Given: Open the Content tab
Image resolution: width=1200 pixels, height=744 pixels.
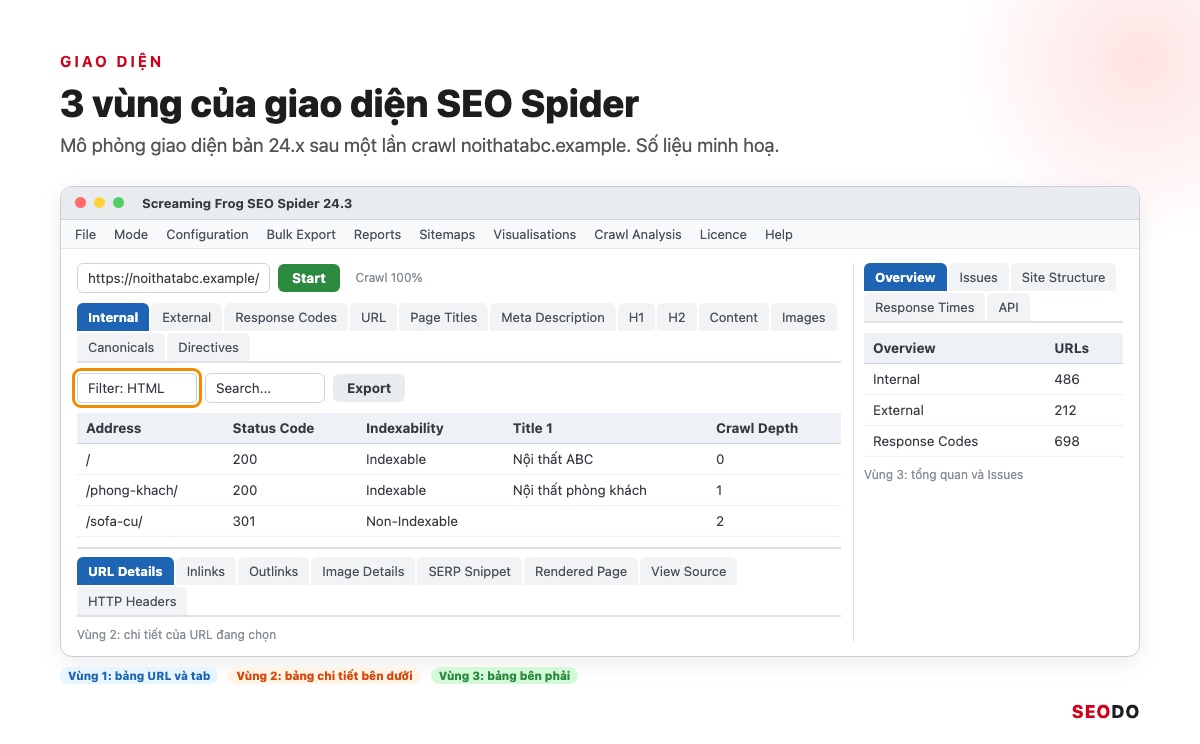Looking at the screenshot, I should [734, 318].
